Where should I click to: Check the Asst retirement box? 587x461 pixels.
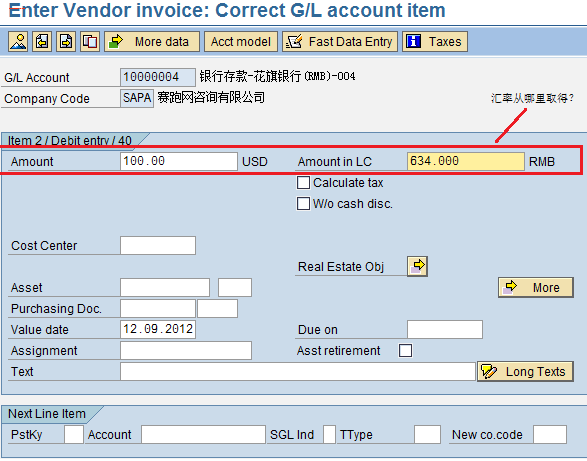(x=405, y=351)
